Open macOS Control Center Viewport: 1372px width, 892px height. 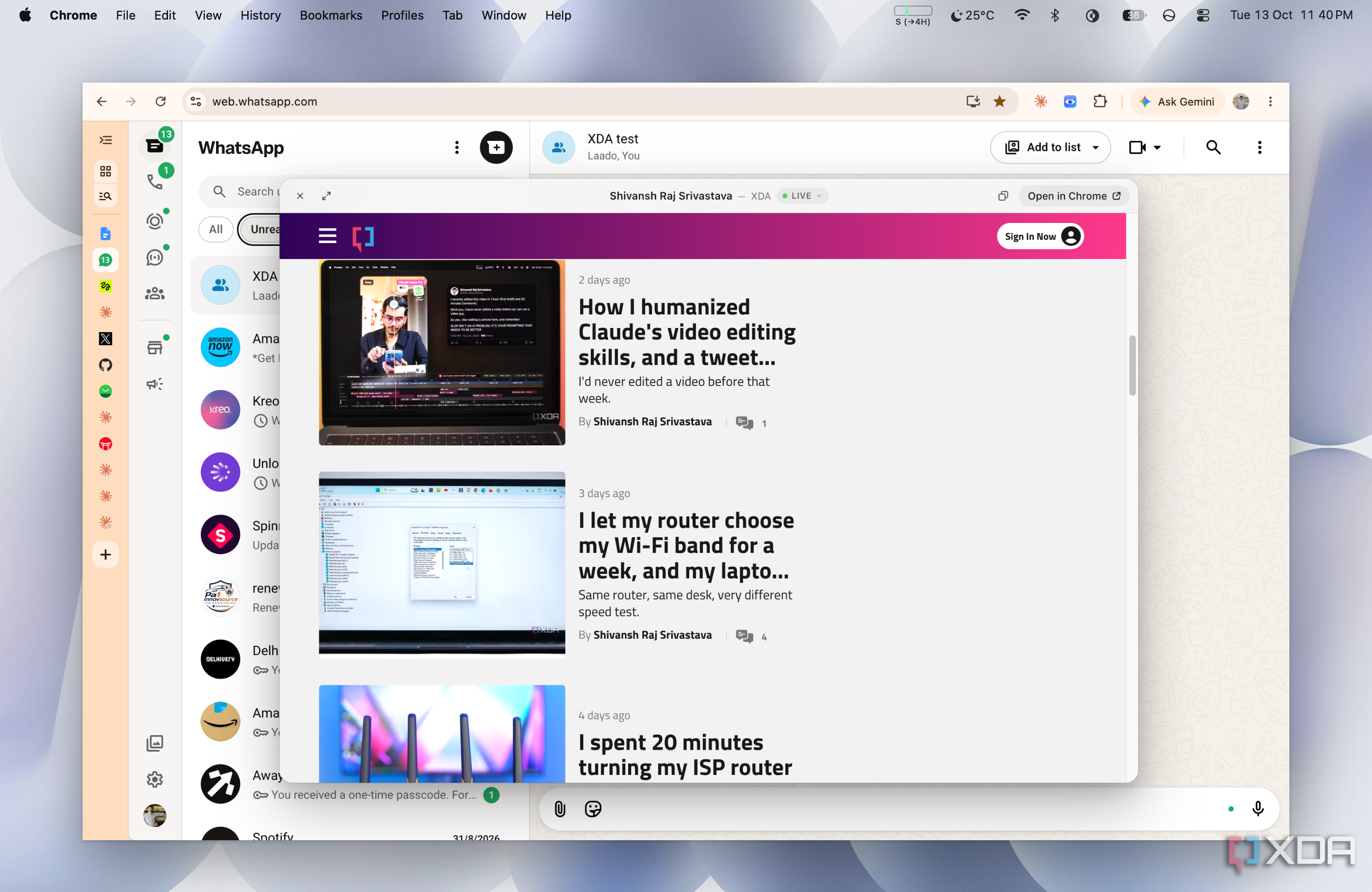[1203, 15]
